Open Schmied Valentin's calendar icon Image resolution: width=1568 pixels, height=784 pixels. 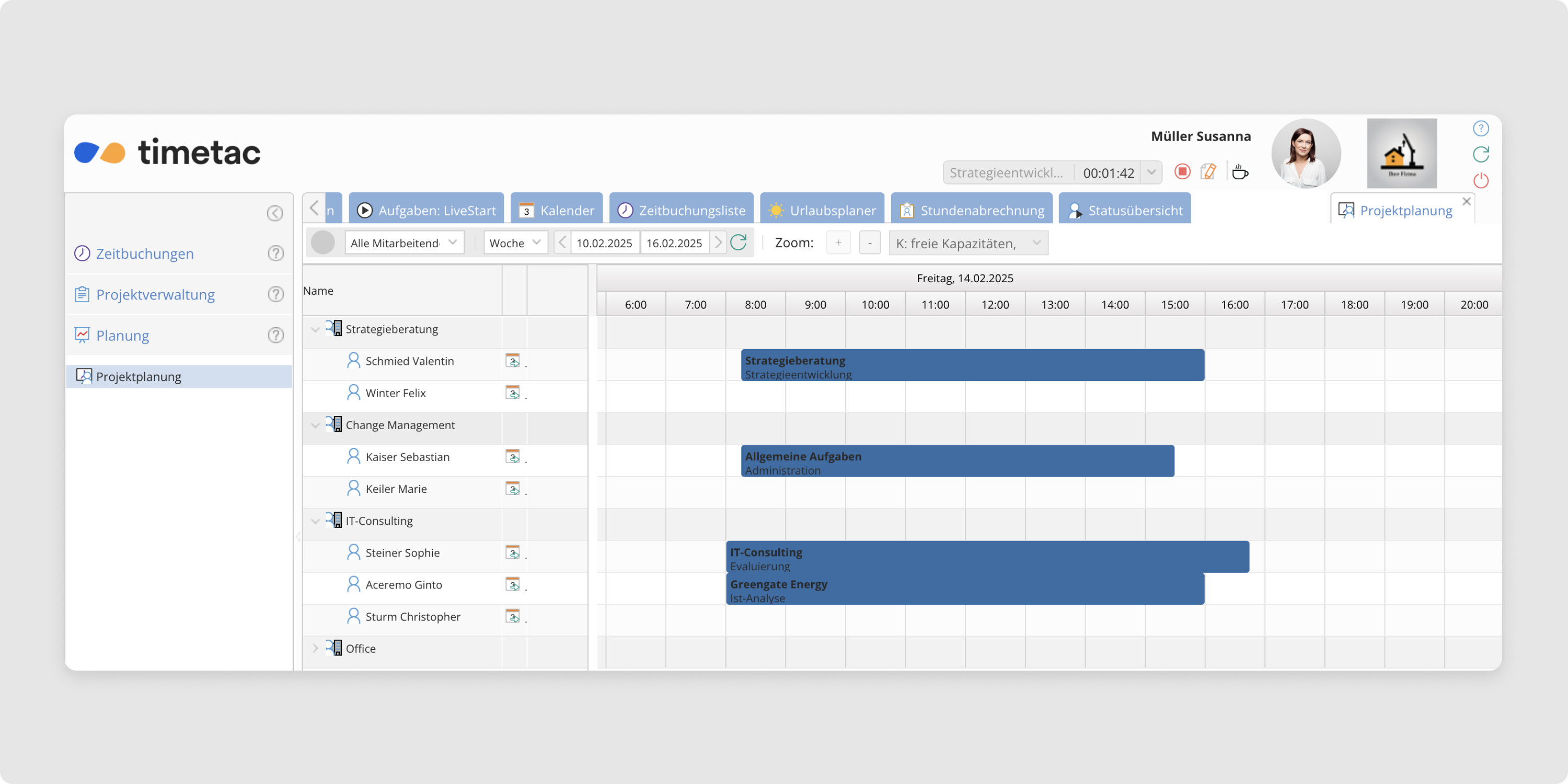click(513, 361)
